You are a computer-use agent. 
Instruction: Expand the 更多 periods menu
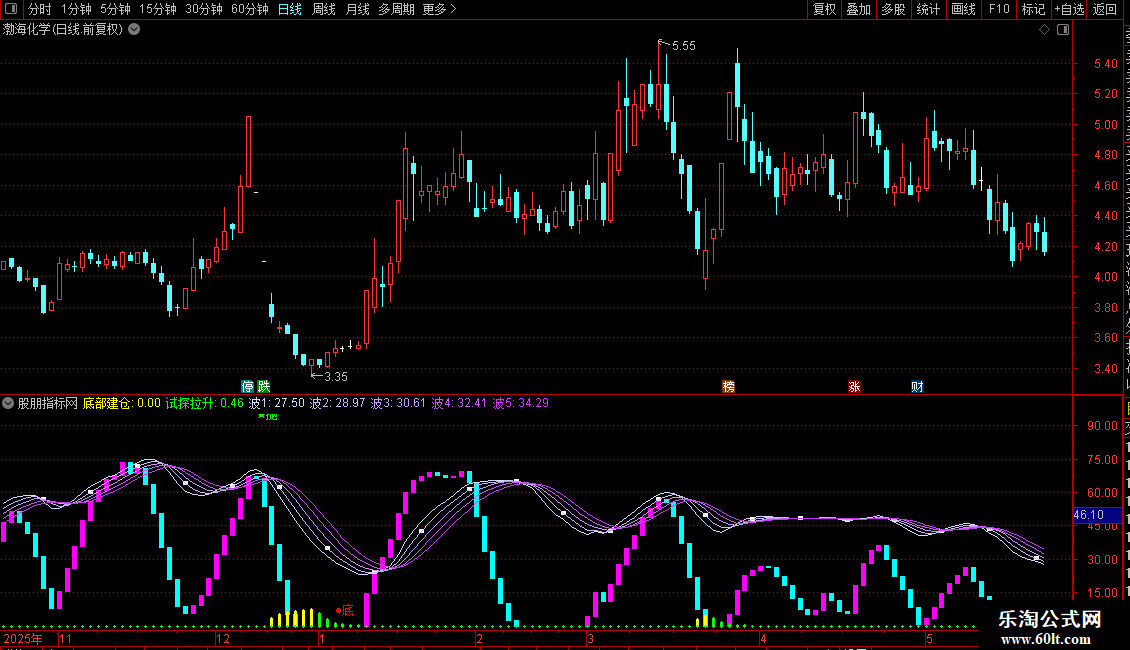pyautogui.click(x=439, y=9)
